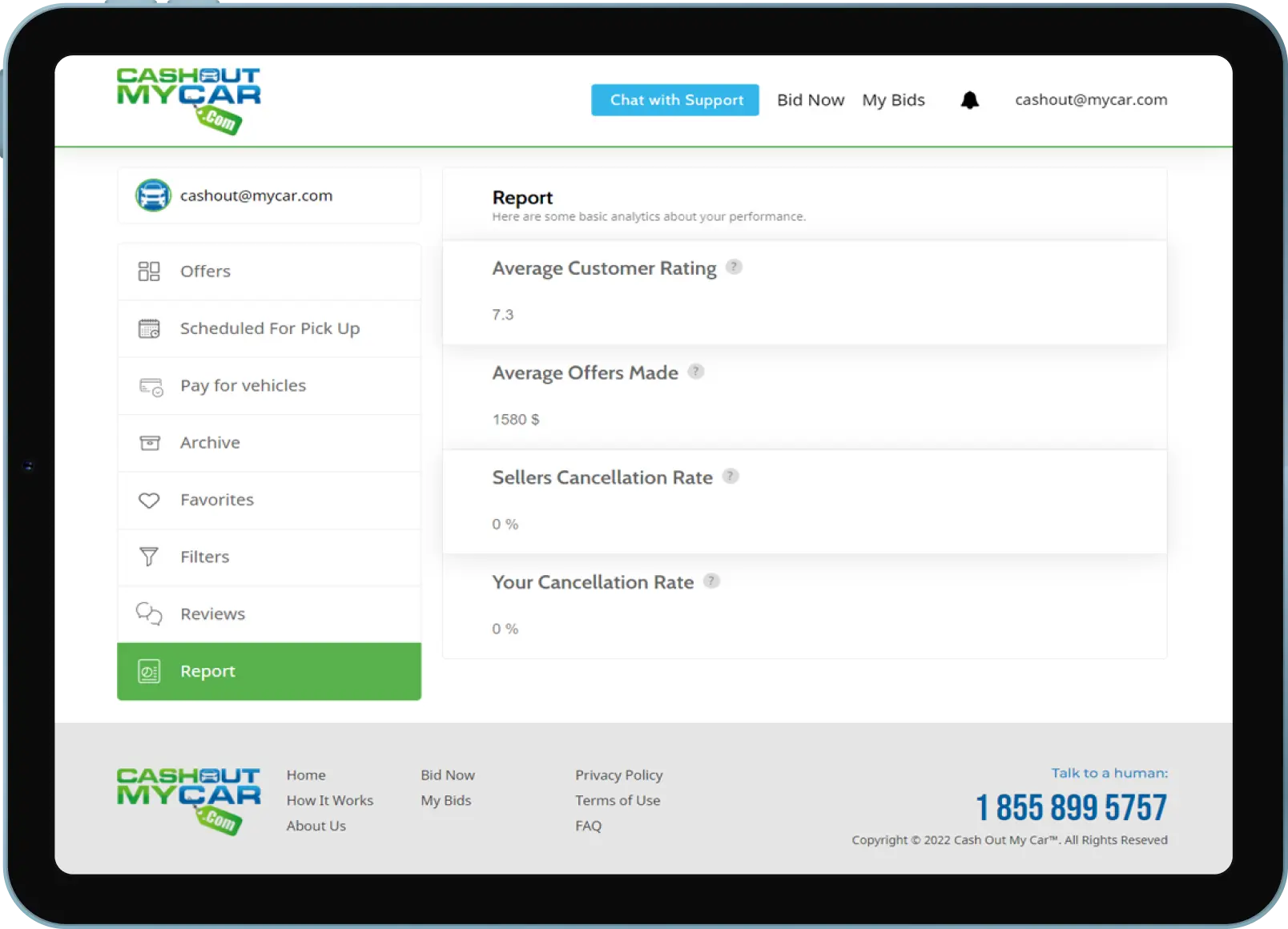This screenshot has height=929, width=1288.
Task: Select the Report sidebar item
Action: coord(269,671)
